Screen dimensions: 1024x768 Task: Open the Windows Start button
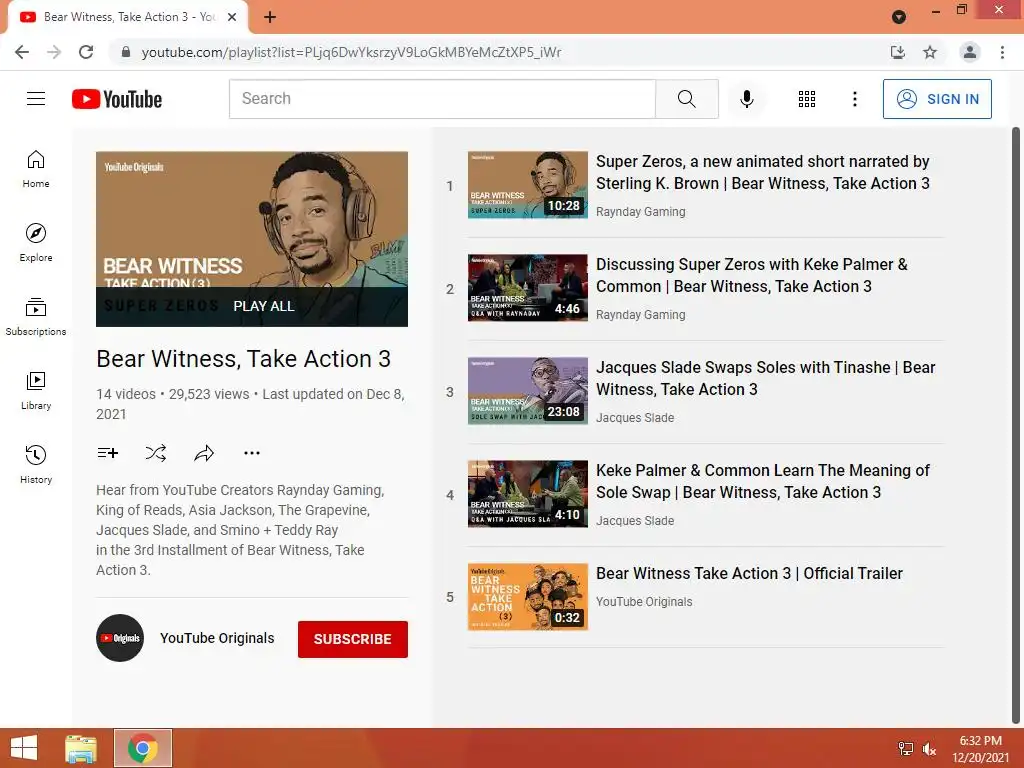tap(24, 748)
